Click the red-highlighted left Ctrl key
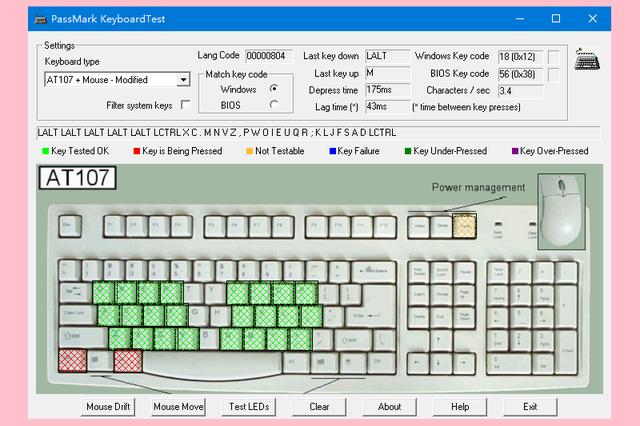Viewport: 640px width, 426px height. tap(72, 361)
